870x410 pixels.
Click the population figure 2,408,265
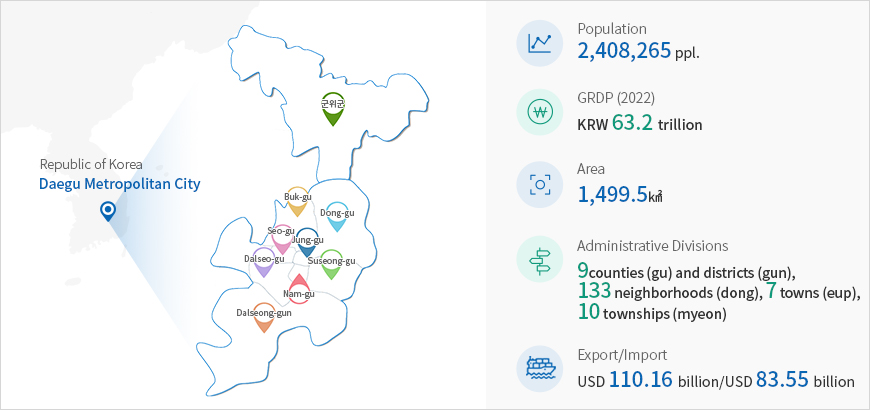[624, 51]
